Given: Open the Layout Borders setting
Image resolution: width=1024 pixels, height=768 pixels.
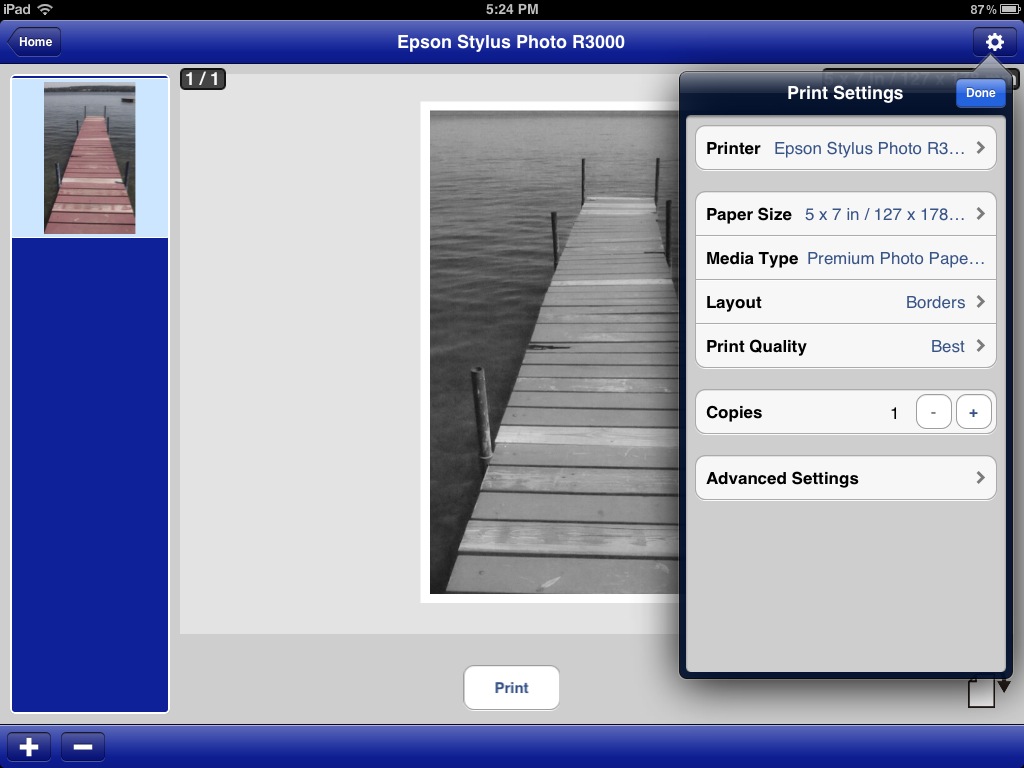Looking at the screenshot, I should pyautogui.click(x=845, y=302).
